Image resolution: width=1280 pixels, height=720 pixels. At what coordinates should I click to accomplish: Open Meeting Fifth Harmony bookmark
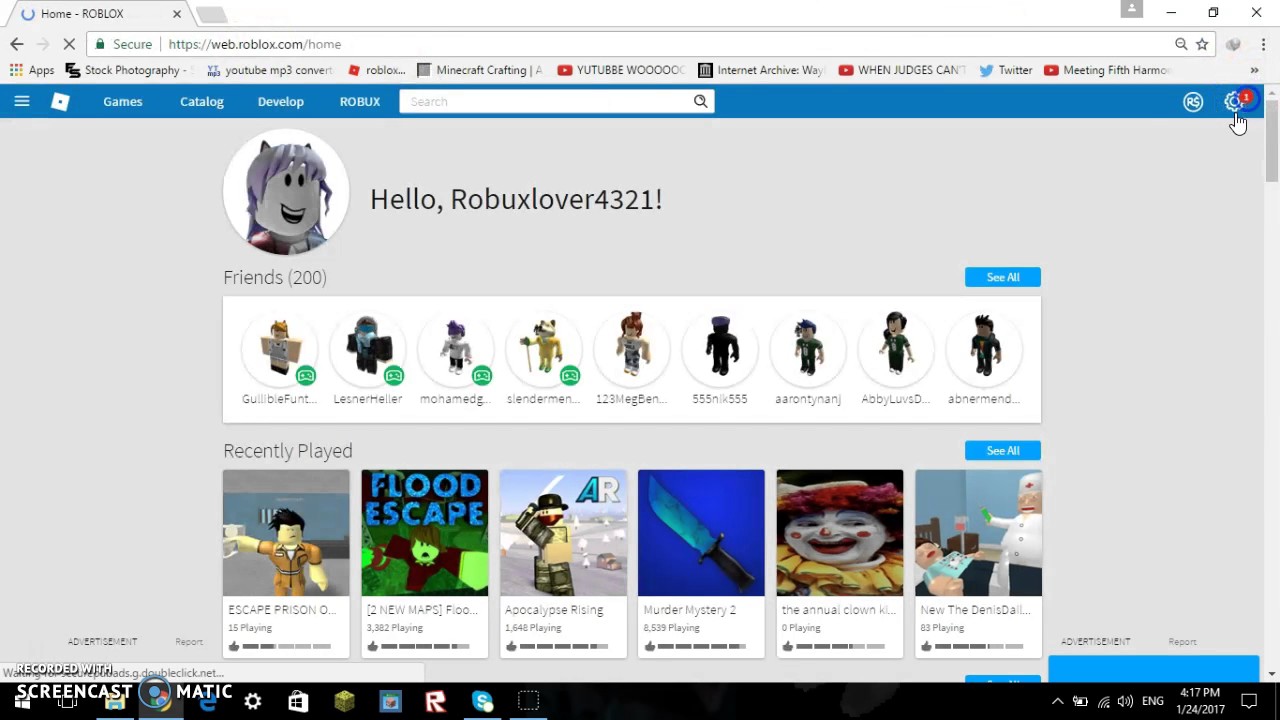point(1107,70)
